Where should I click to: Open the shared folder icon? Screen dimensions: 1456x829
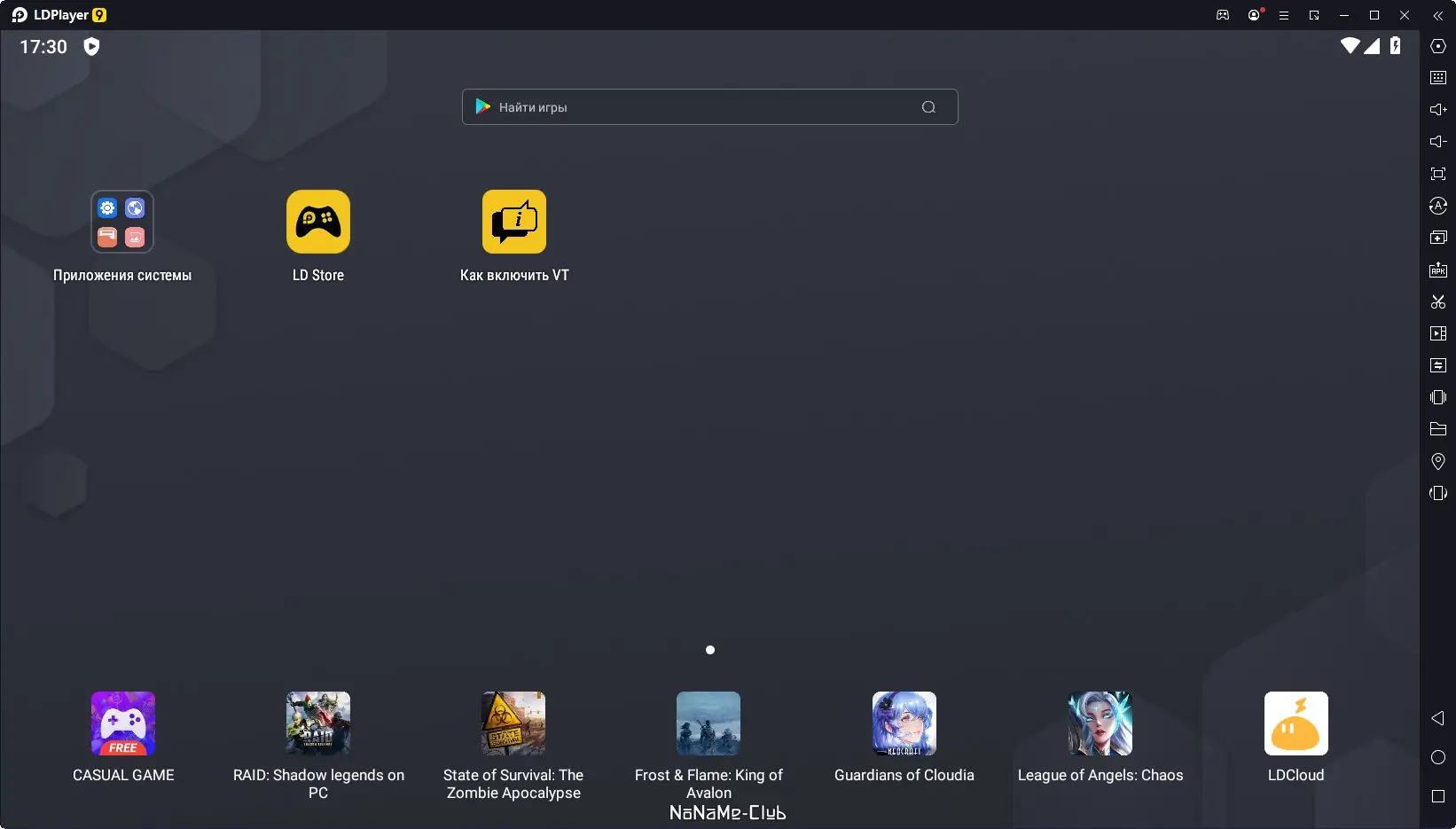click(x=1438, y=429)
